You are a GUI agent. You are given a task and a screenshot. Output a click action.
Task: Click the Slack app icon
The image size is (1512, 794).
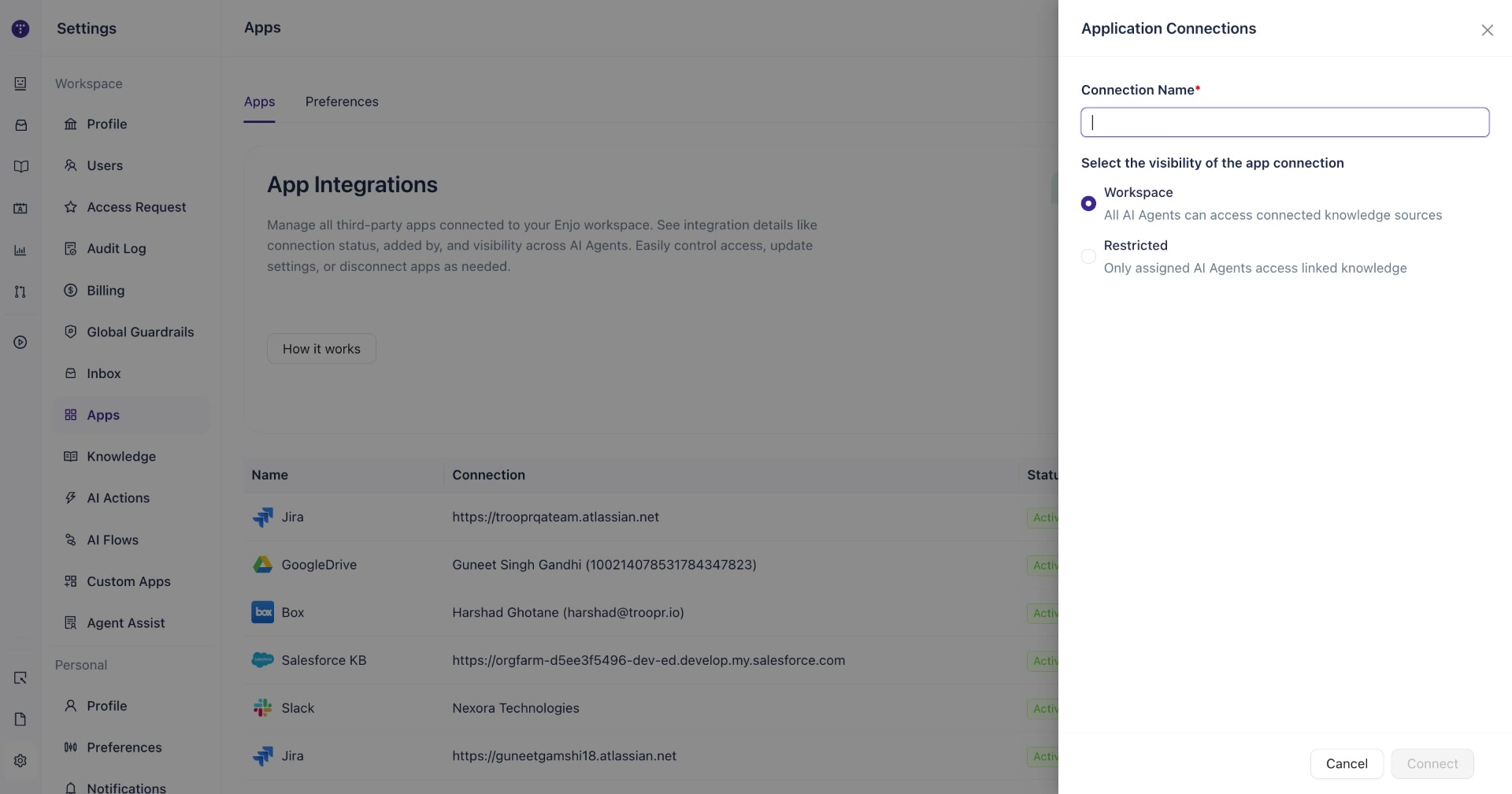click(x=262, y=708)
